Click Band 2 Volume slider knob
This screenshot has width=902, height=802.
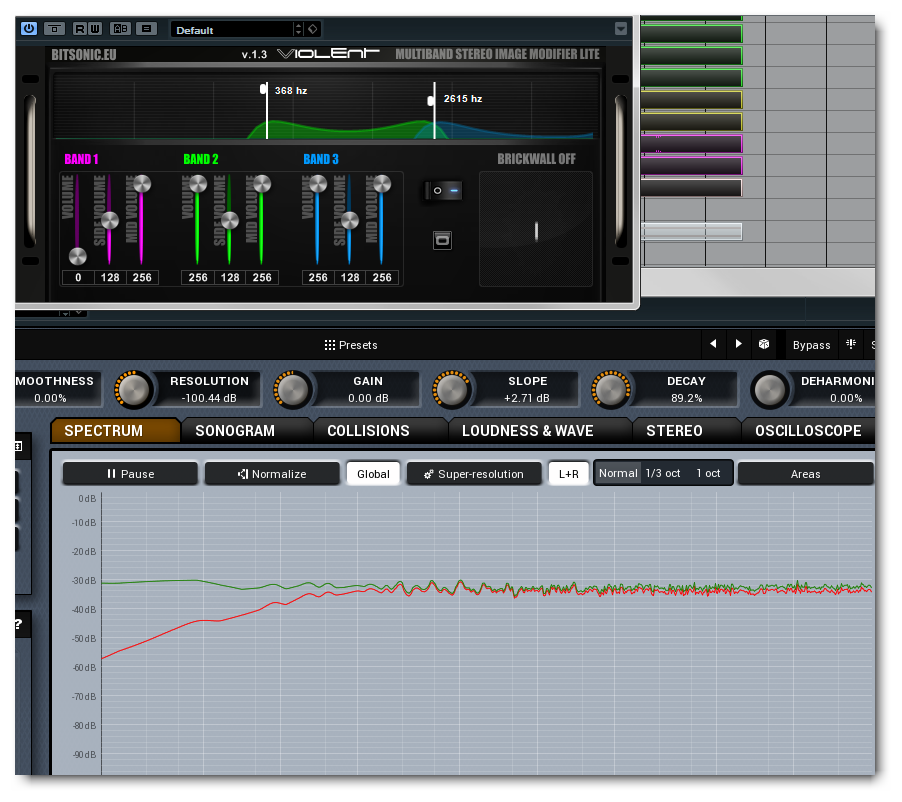198,184
